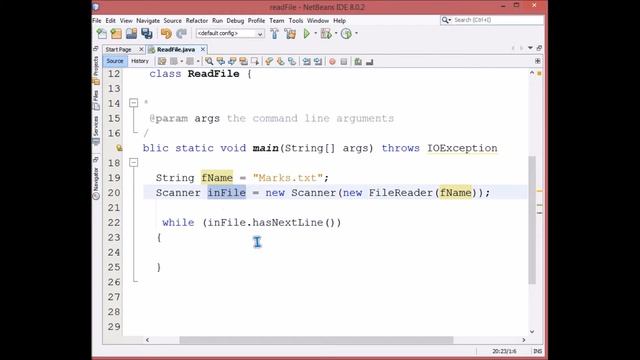Collapse the Javadoc comment fold at line 14

click(x=133, y=103)
